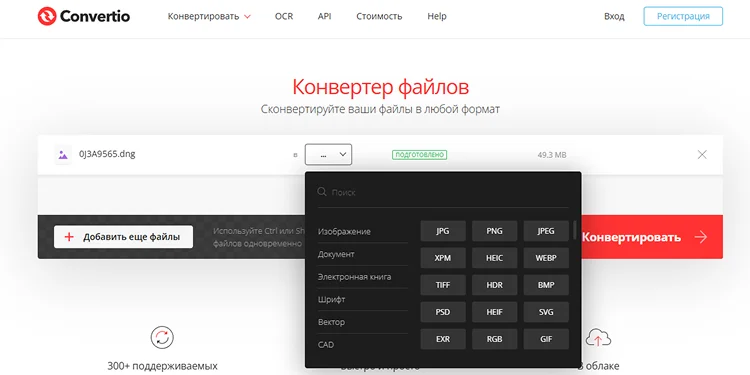Viewport: 750px width, 375px height.
Task: Select the Электронная книга category
Action: pos(354,277)
